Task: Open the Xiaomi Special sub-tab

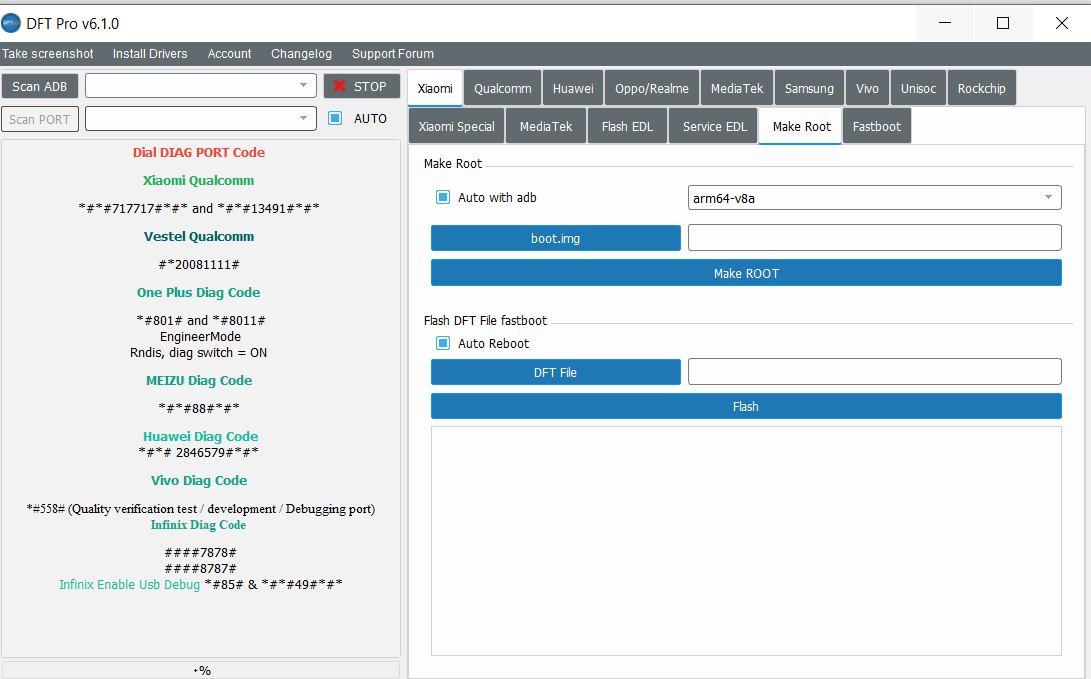Action: [x=456, y=126]
